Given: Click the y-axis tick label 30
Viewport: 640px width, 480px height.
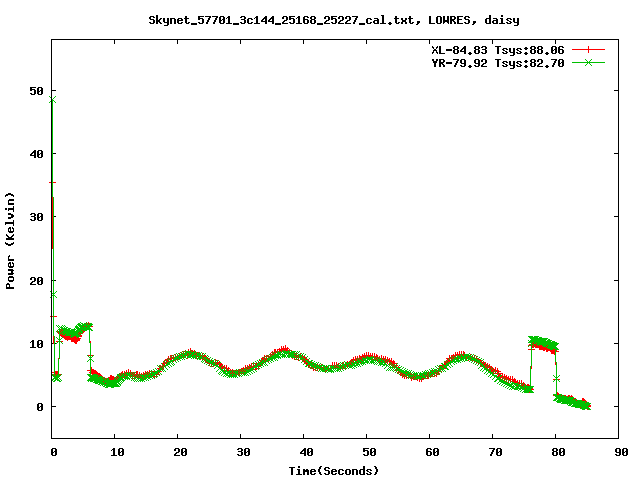Looking at the screenshot, I should [36, 217].
